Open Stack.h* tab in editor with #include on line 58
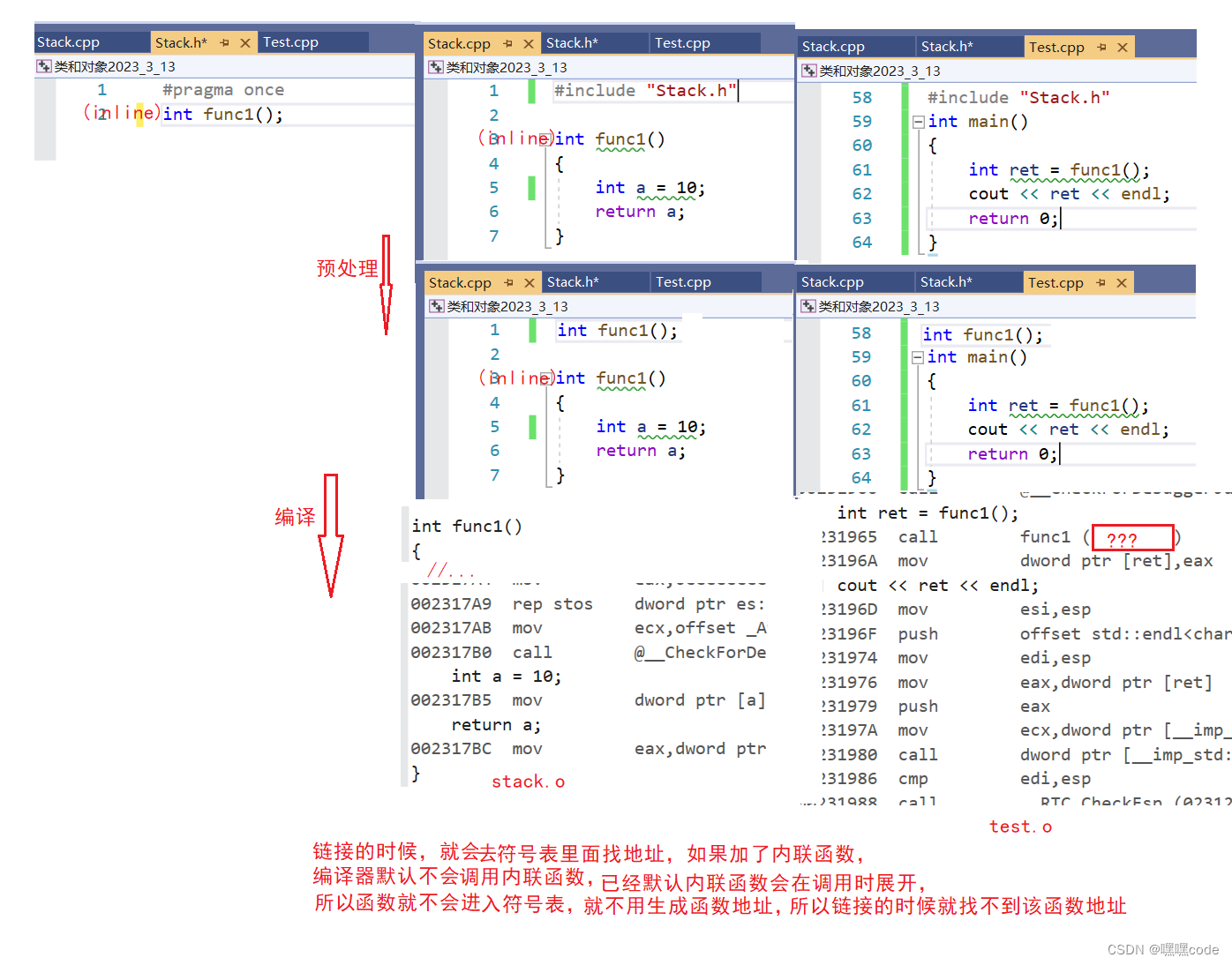Screen dimensions: 1232x965 click(947, 46)
